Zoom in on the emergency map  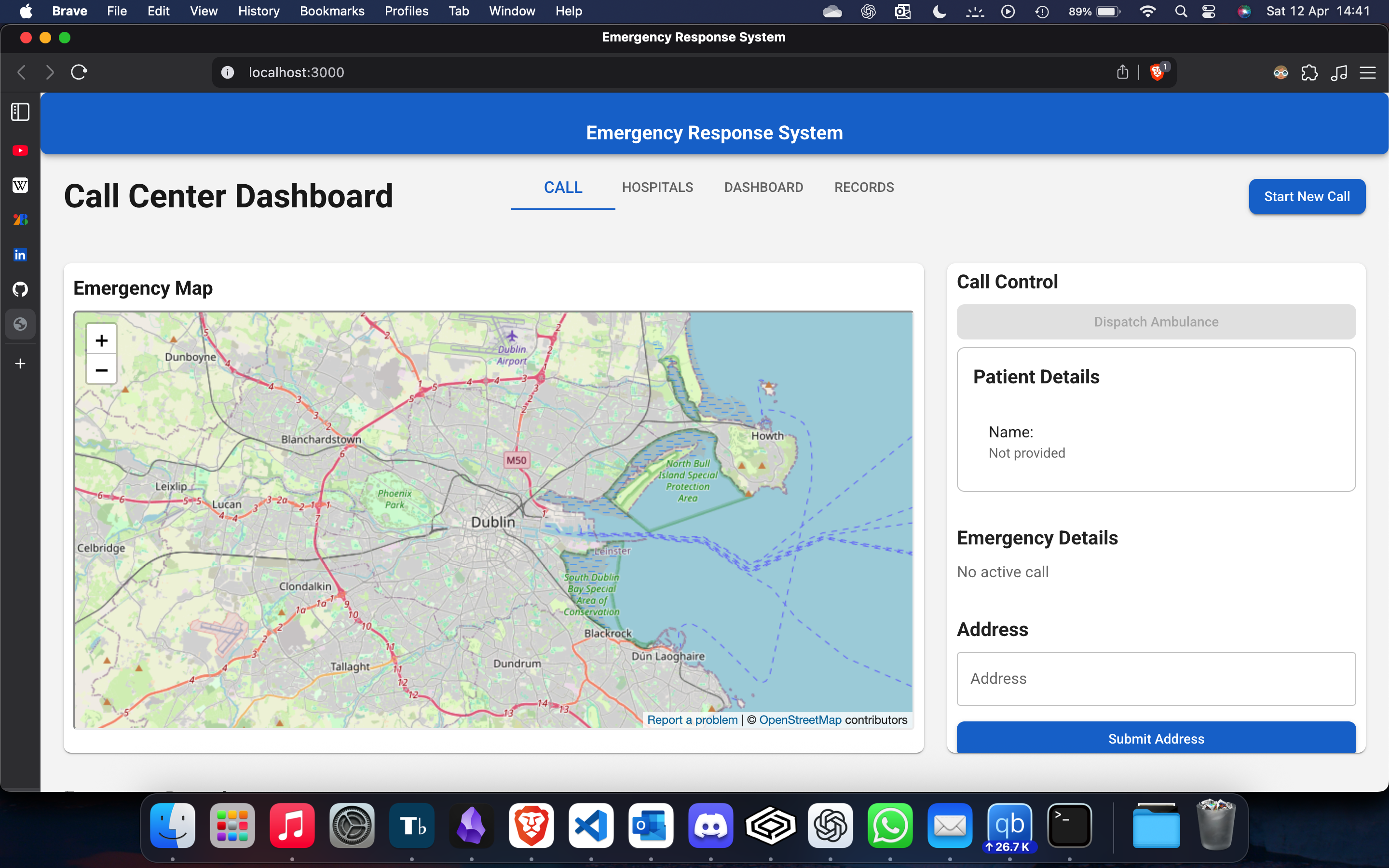tap(101, 340)
